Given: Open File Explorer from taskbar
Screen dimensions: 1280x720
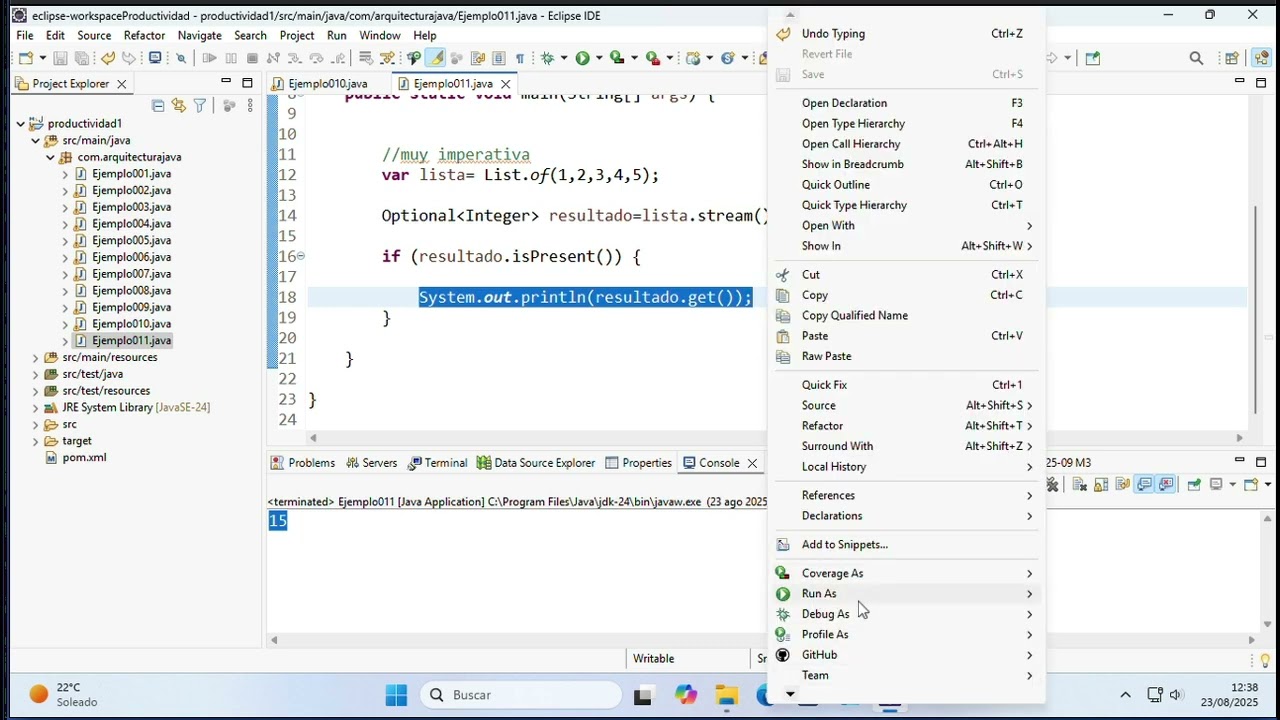Looking at the screenshot, I should coord(726,695).
